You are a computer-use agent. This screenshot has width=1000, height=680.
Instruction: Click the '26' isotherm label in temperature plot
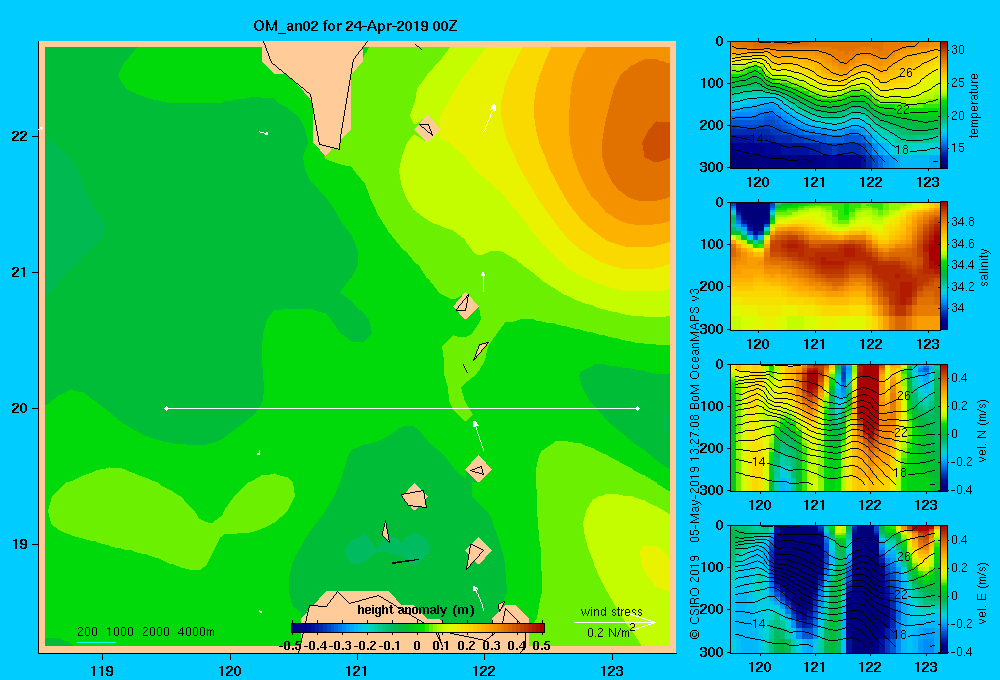coord(906,73)
